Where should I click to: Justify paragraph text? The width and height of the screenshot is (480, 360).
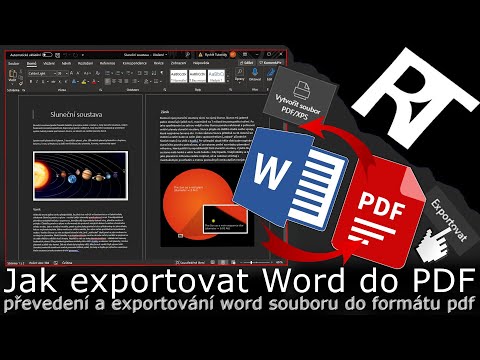pyautogui.click(x=126, y=81)
